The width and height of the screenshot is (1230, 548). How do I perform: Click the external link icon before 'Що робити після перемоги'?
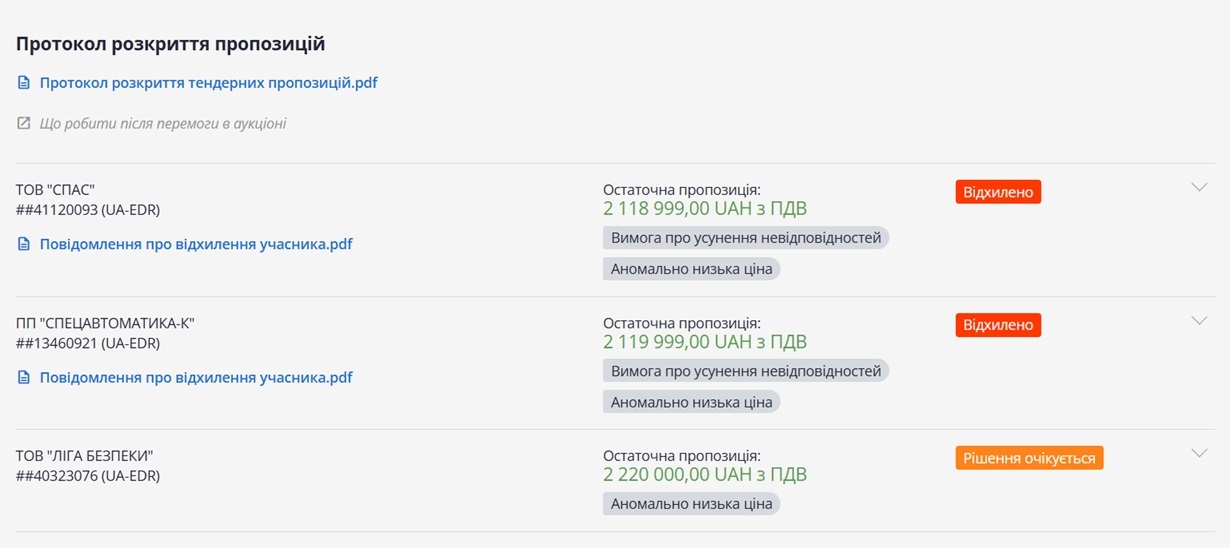coord(24,124)
